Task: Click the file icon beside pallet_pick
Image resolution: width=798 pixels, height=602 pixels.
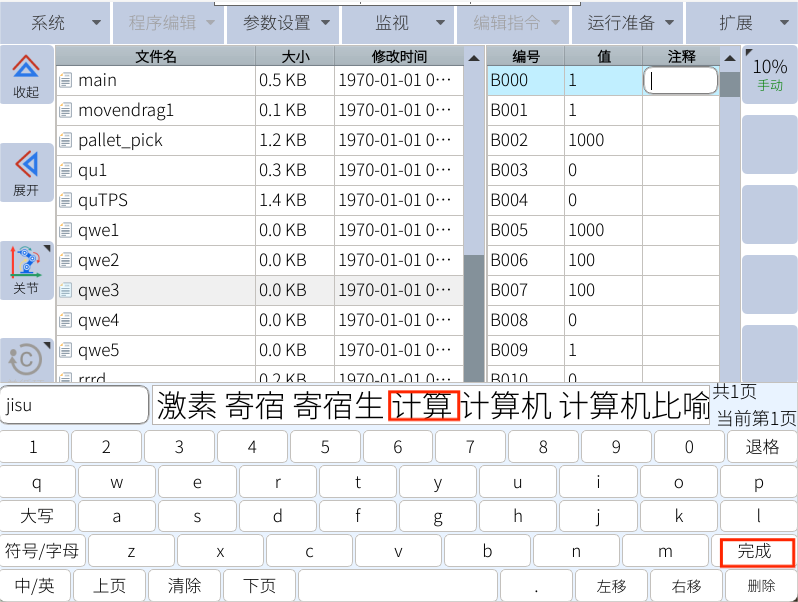Action: point(66,140)
